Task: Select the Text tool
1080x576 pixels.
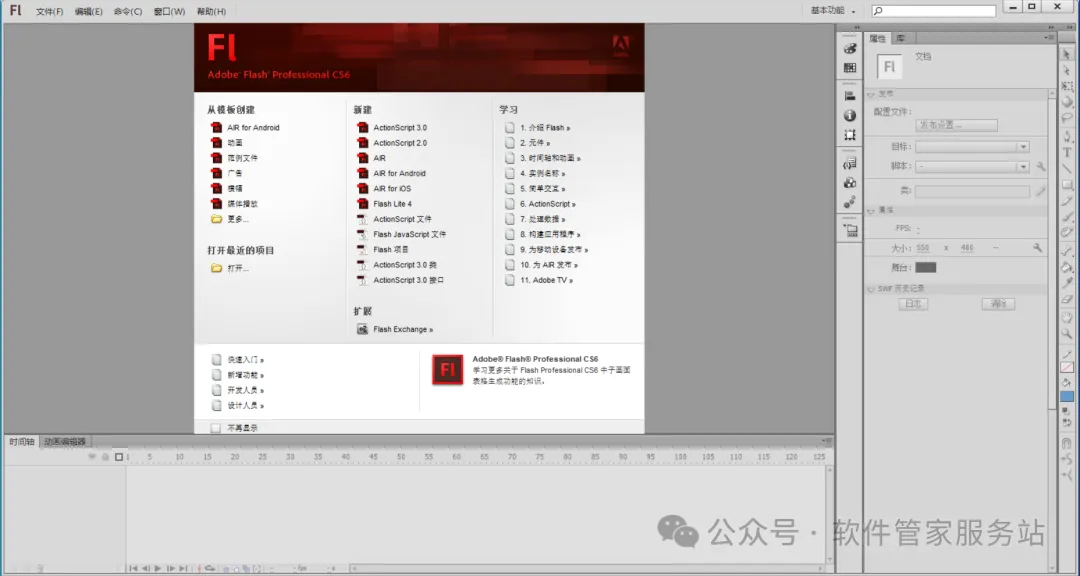Action: pyautogui.click(x=1067, y=152)
